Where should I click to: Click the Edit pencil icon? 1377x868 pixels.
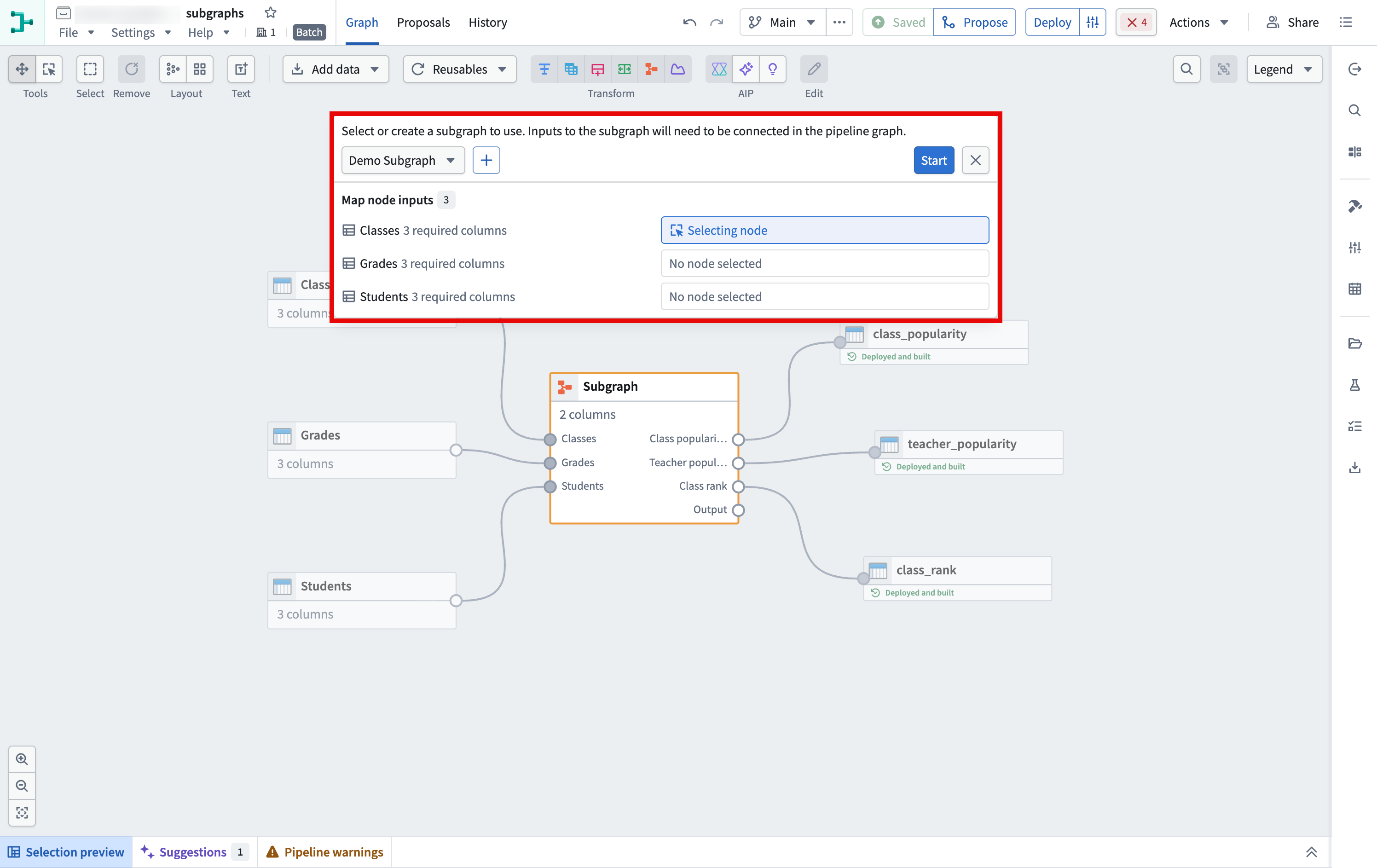[814, 69]
